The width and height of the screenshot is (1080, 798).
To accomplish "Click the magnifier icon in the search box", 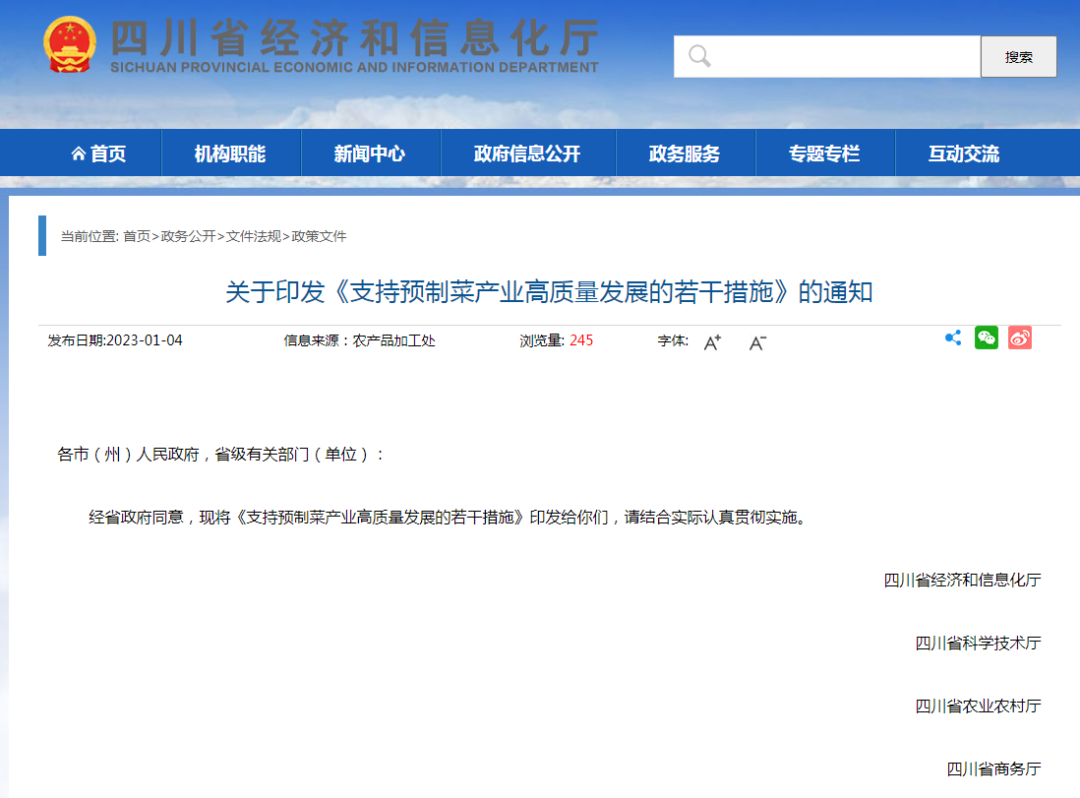I will coord(698,56).
